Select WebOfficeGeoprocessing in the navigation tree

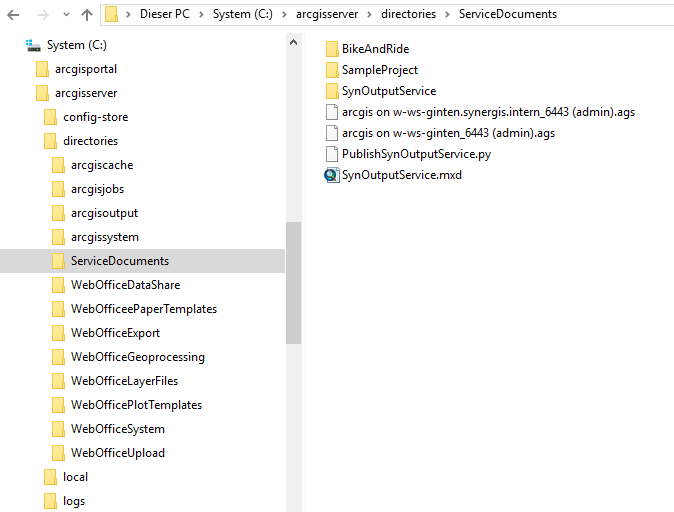(x=138, y=358)
